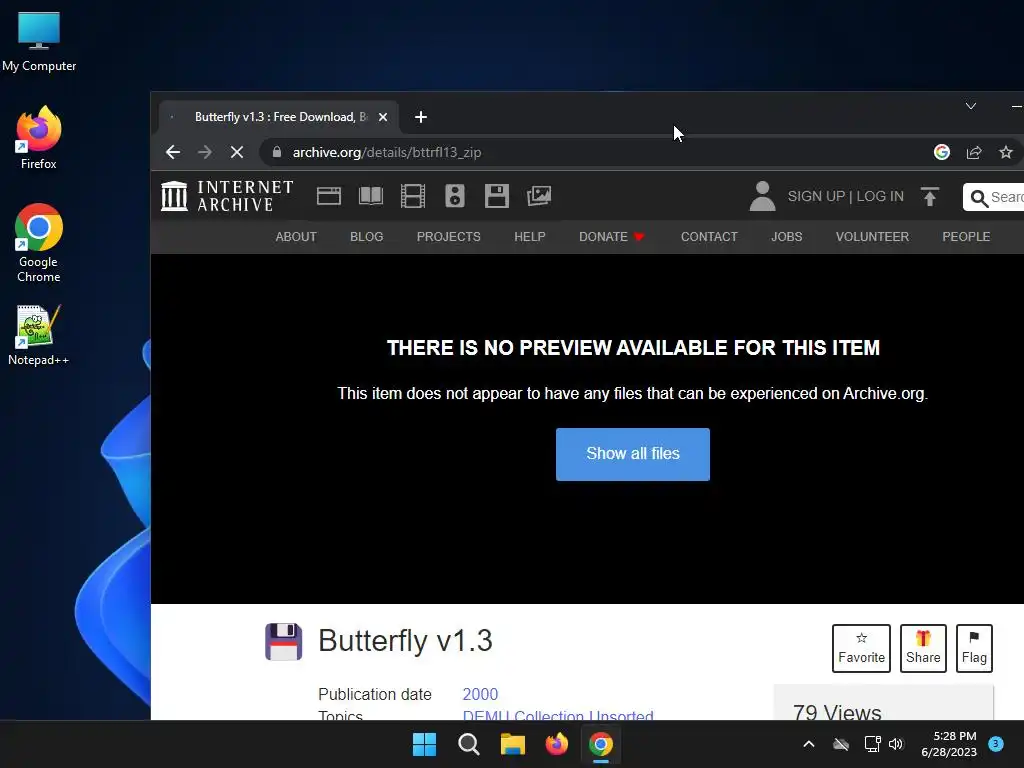Go back to previous page

point(172,152)
